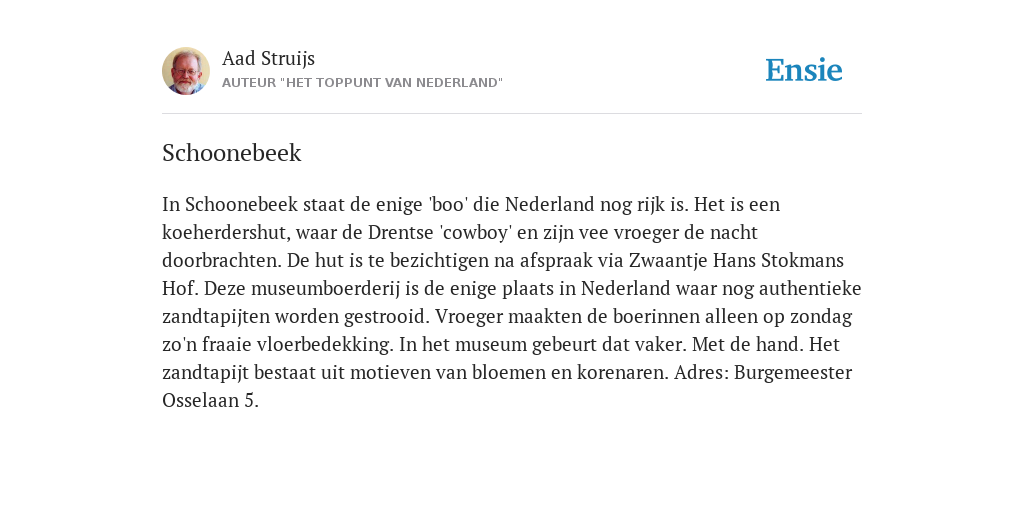1024x512 pixels.
Task: Click the word museumboerderij
Action: tap(325, 289)
